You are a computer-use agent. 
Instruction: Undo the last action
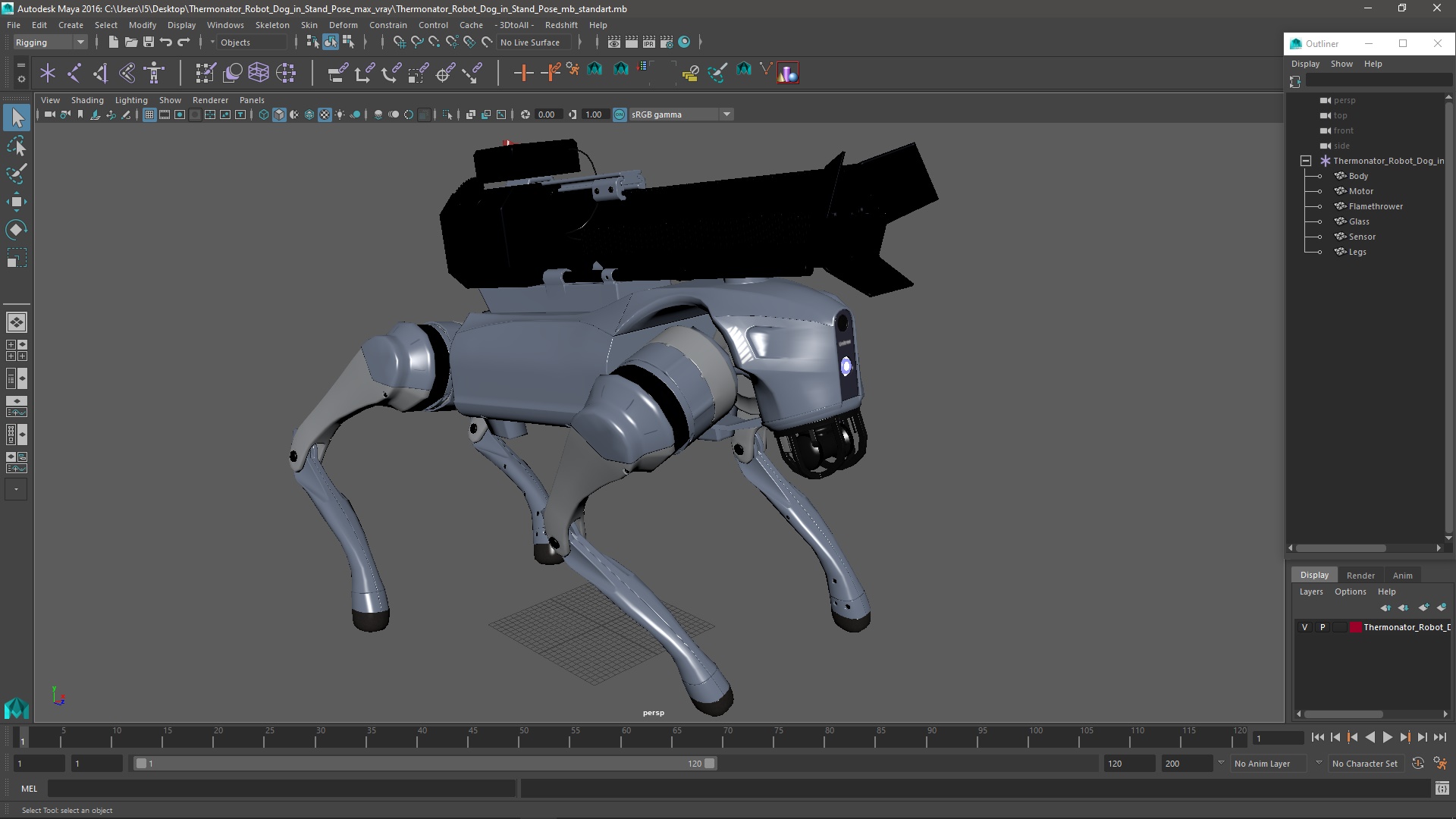click(x=166, y=42)
